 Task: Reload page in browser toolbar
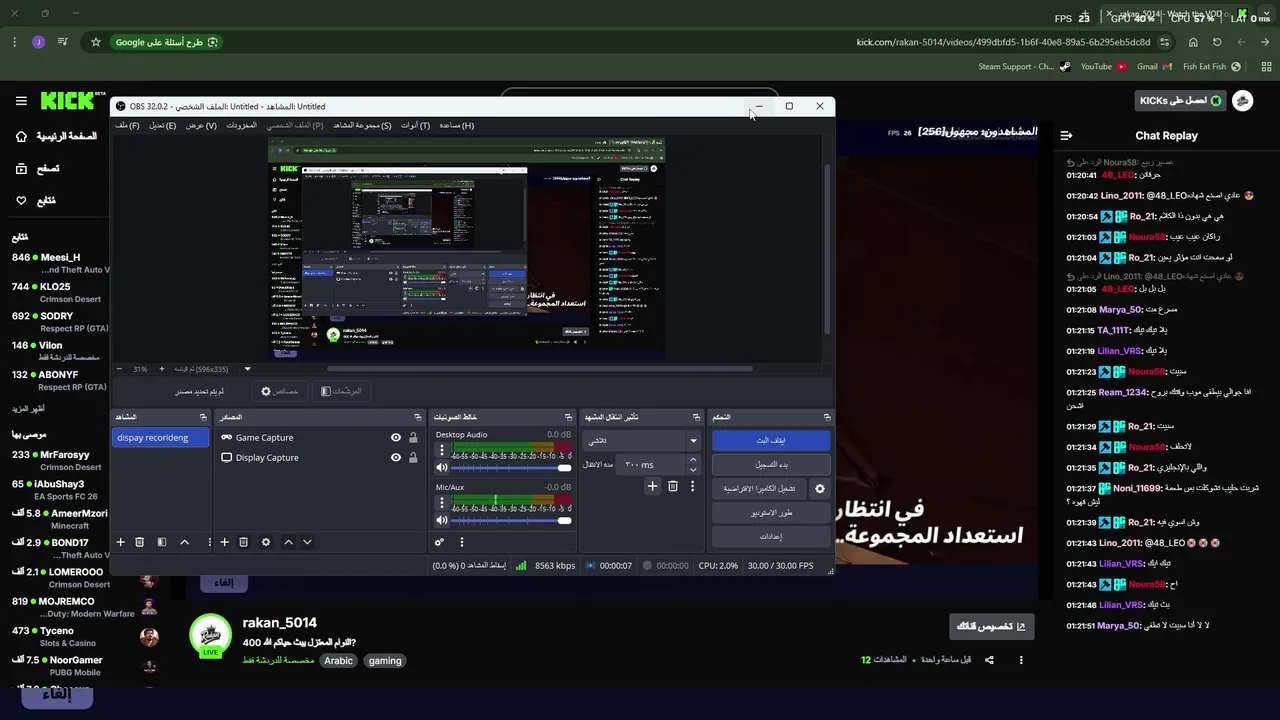tap(1217, 42)
